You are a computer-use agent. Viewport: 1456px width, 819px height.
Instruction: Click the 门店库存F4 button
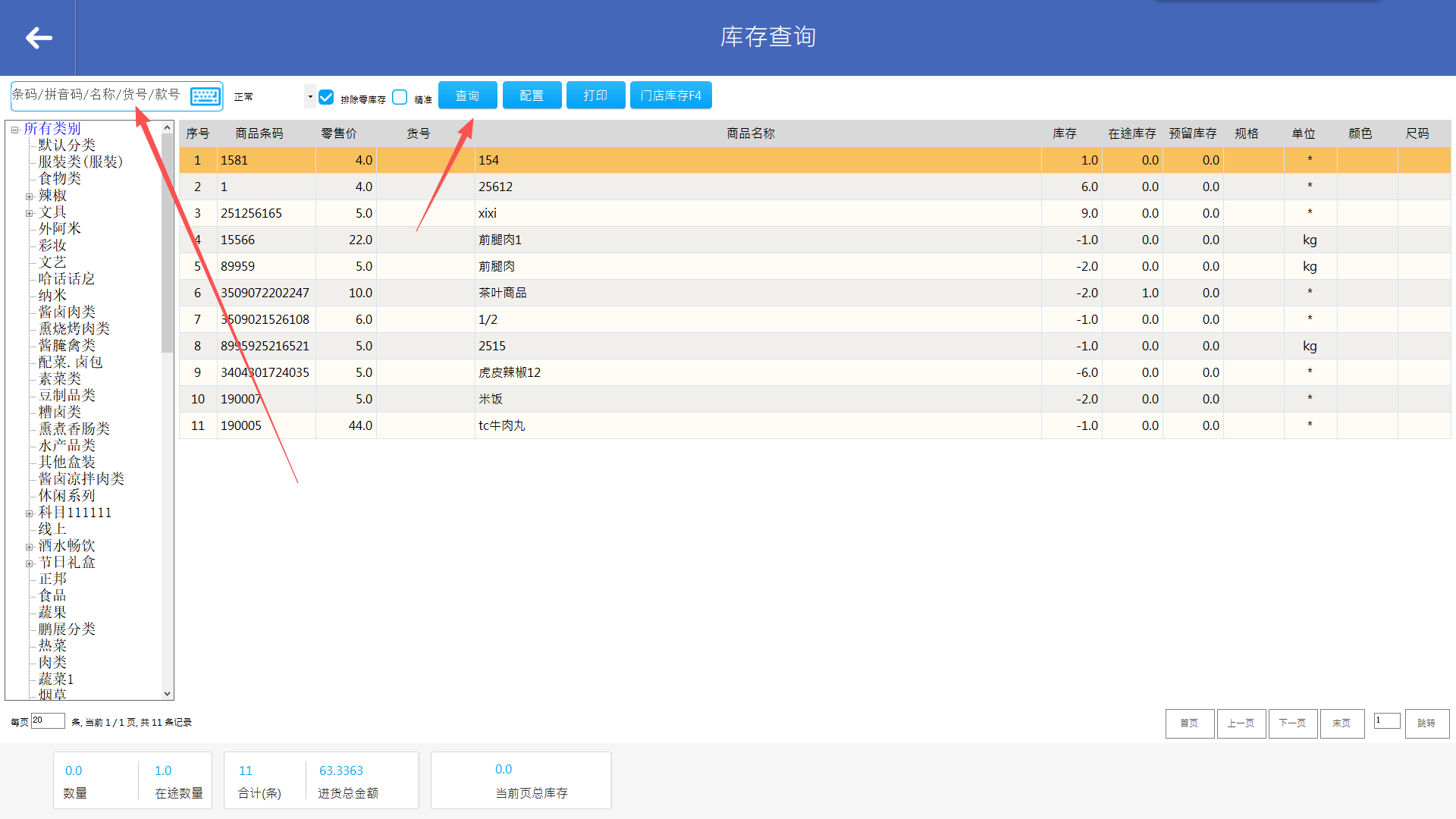670,96
